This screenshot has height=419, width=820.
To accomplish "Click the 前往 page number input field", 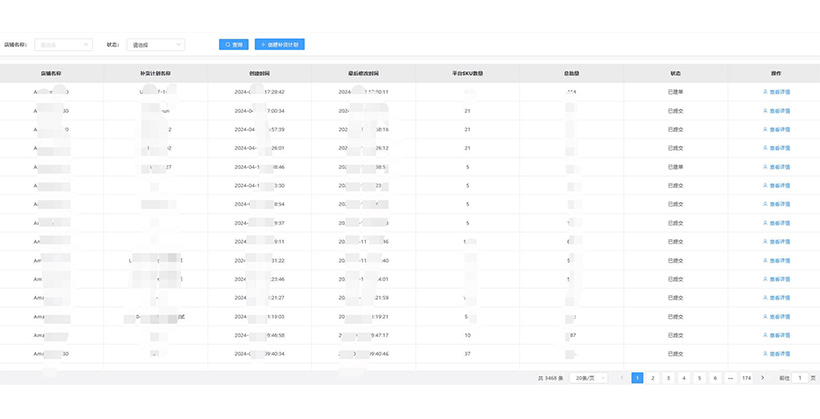I will tap(799, 378).
